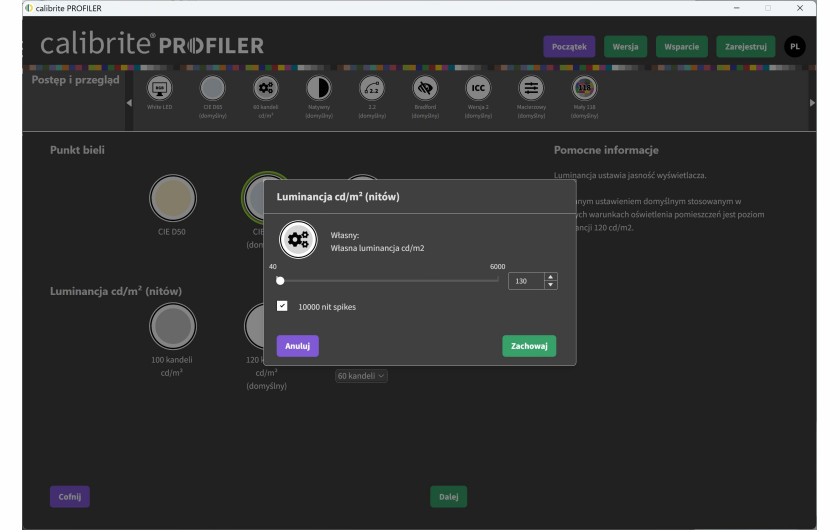Click the "Pomocne informacje" heading
Screen dimensions: 840x530
coord(606,150)
